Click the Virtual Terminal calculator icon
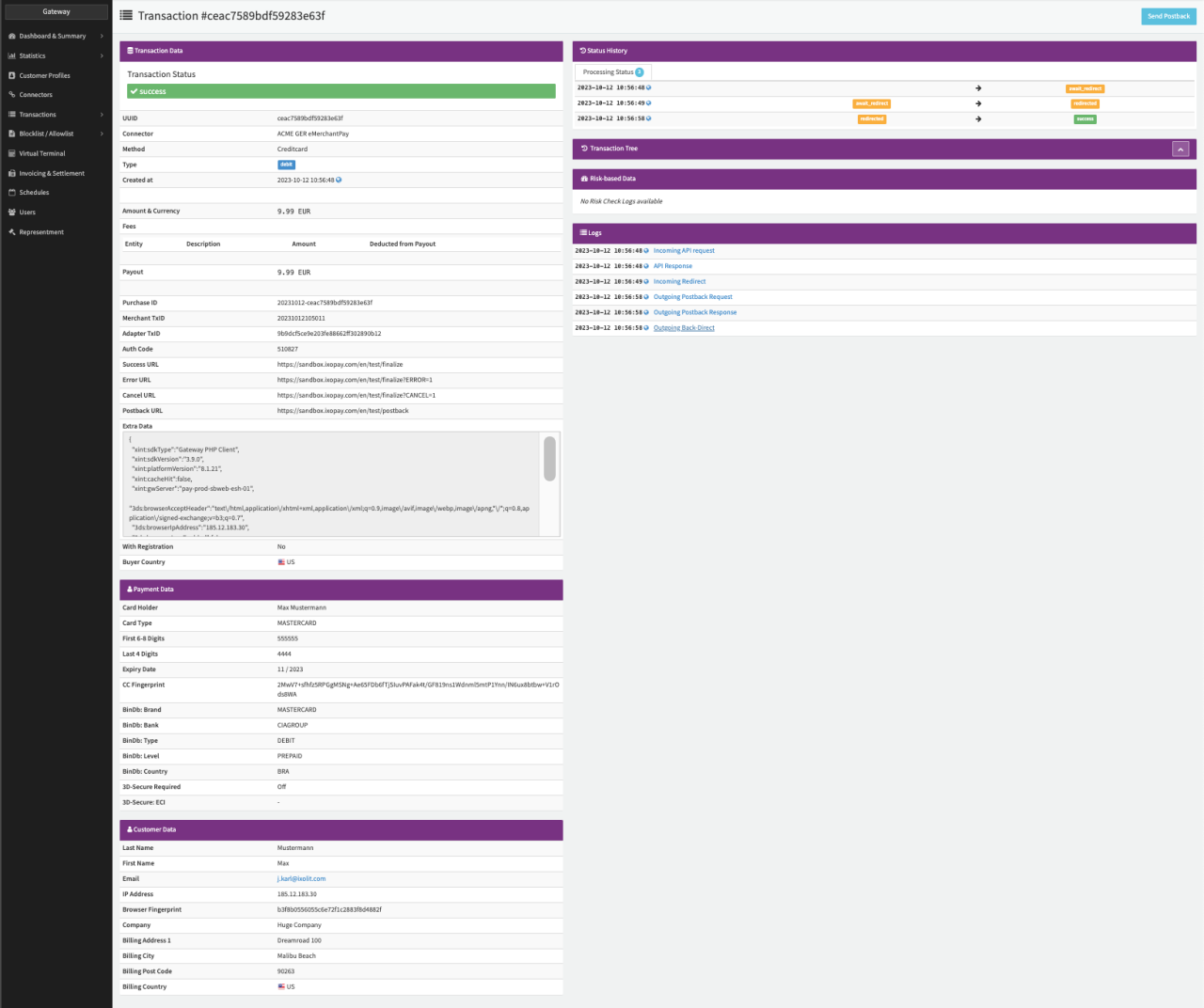Image resolution: width=1204 pixels, height=1008 pixels. pos(11,153)
